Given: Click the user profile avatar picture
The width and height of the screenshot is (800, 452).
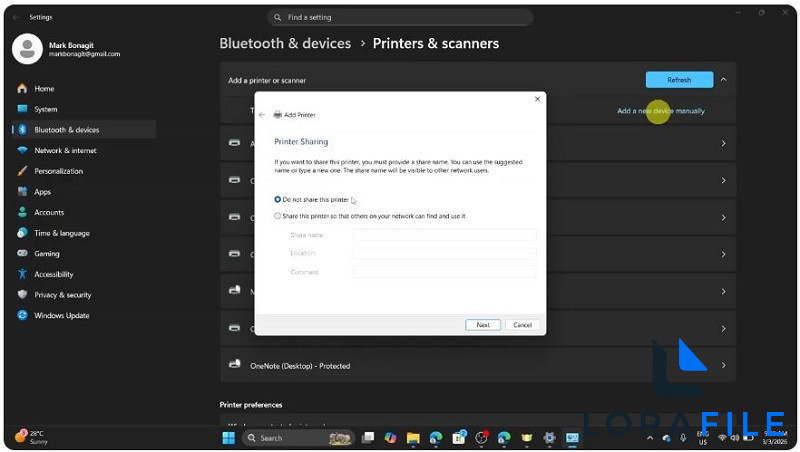Looking at the screenshot, I should coord(27,49).
